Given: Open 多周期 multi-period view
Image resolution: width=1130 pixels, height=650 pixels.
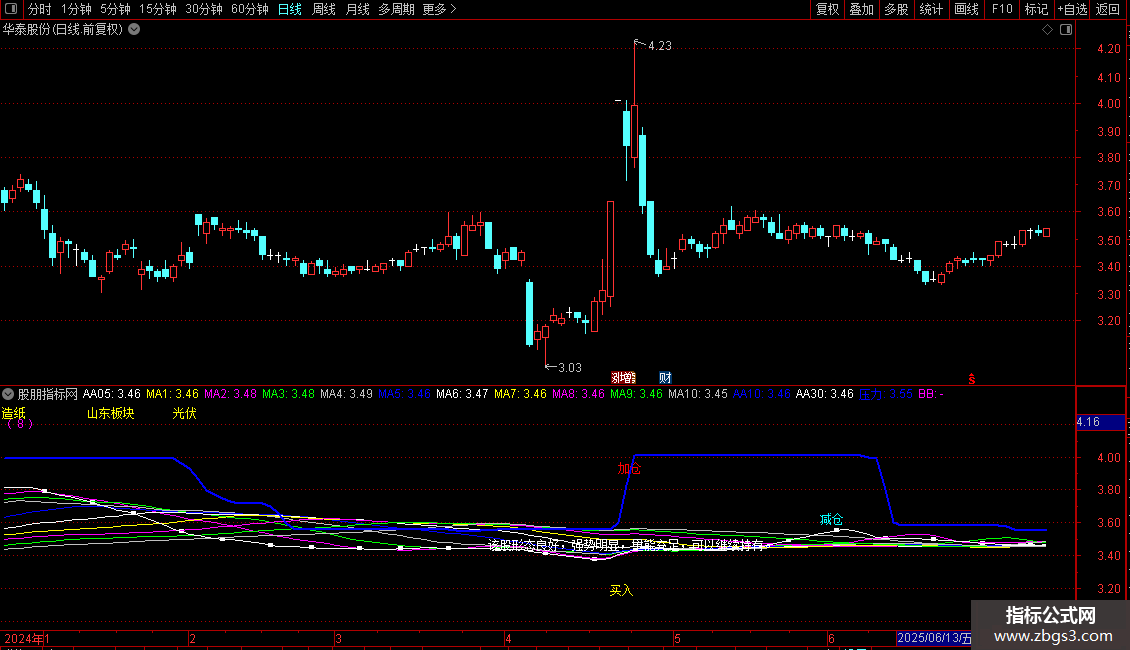Looking at the screenshot, I should click(x=396, y=9).
